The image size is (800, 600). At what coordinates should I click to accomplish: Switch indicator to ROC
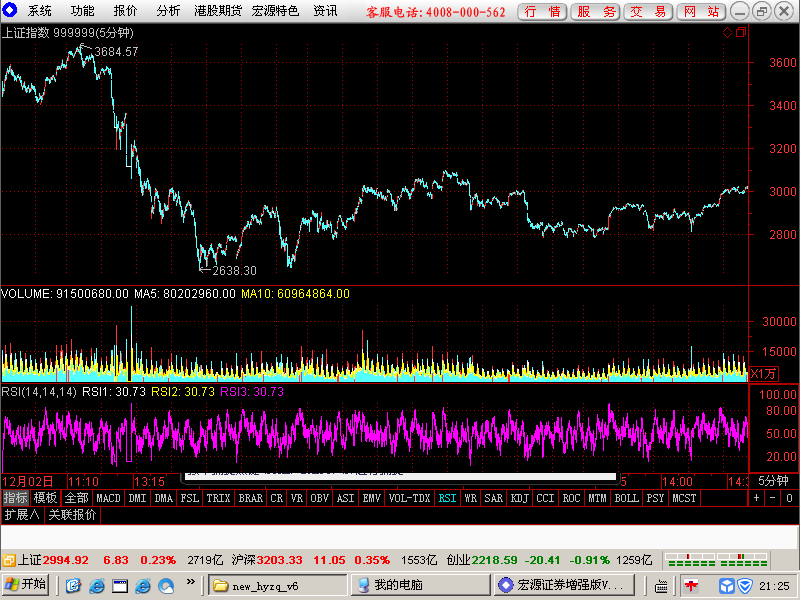tap(571, 498)
